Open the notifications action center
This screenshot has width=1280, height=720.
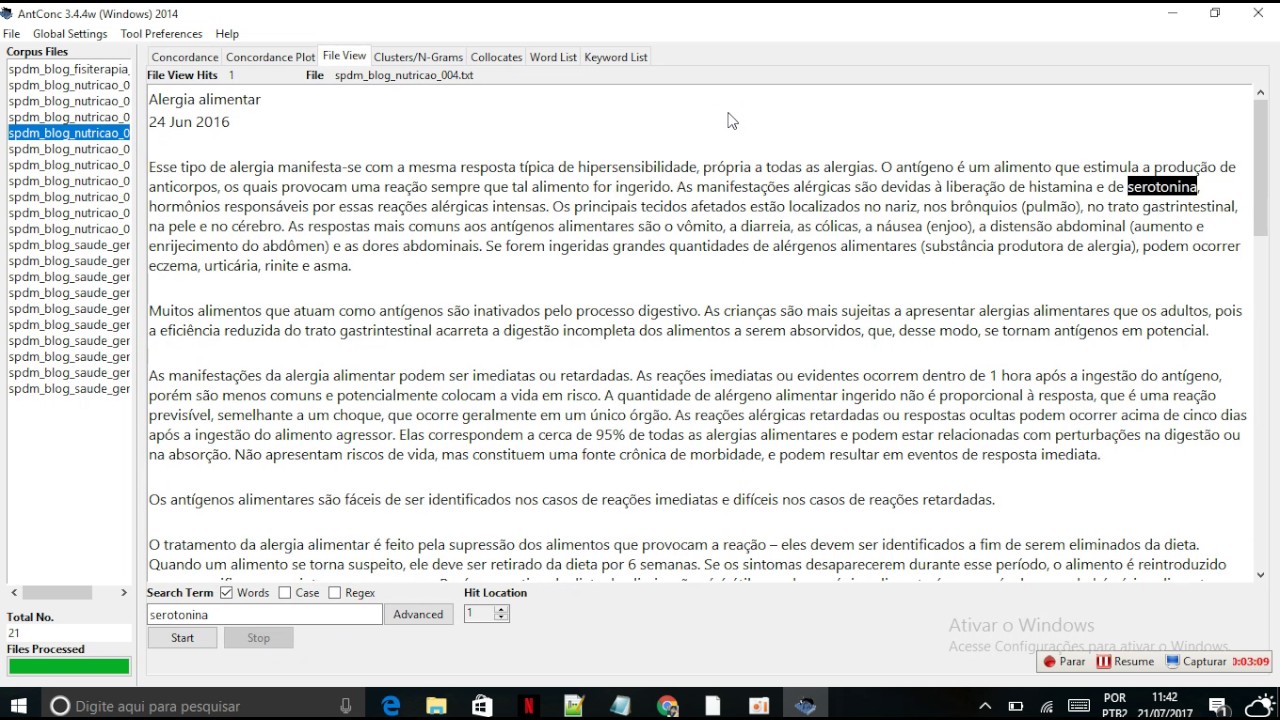click(x=1219, y=706)
